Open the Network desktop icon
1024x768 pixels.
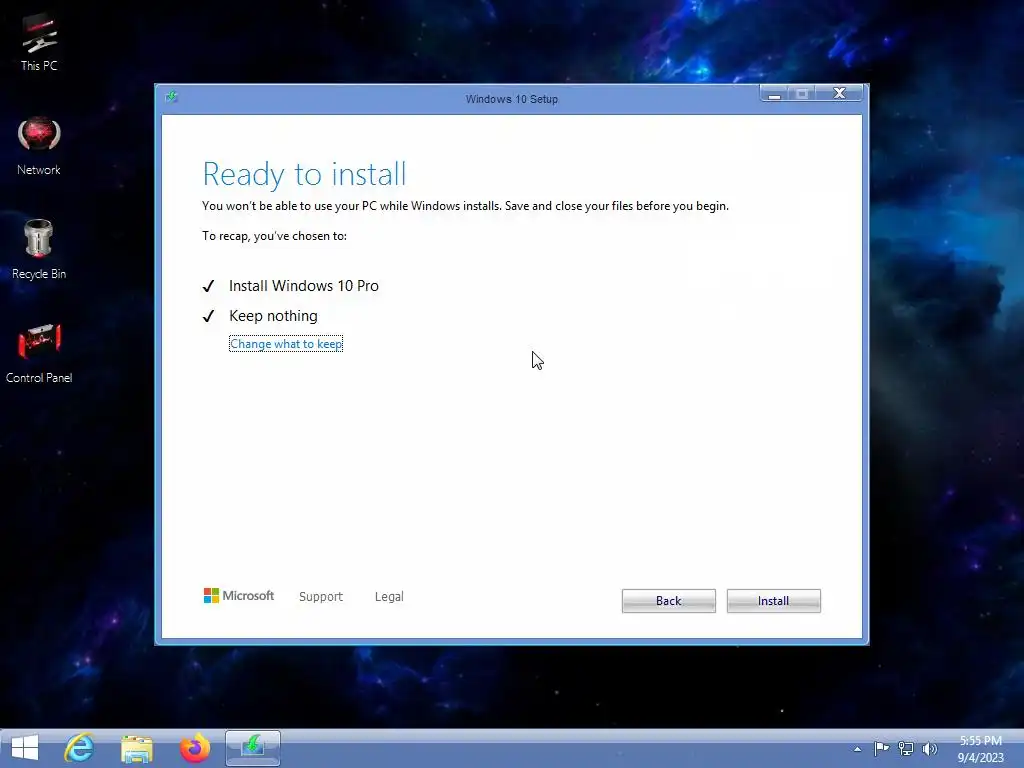(x=39, y=146)
